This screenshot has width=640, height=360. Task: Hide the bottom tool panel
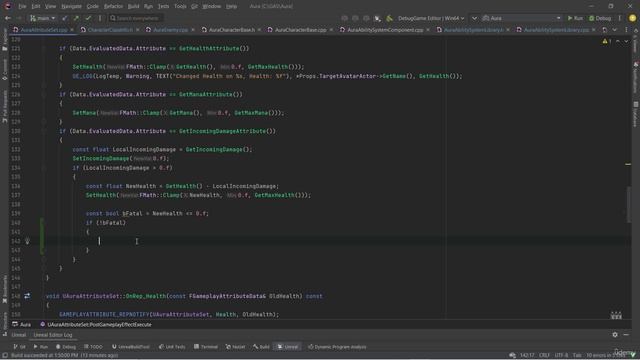pos(626,335)
